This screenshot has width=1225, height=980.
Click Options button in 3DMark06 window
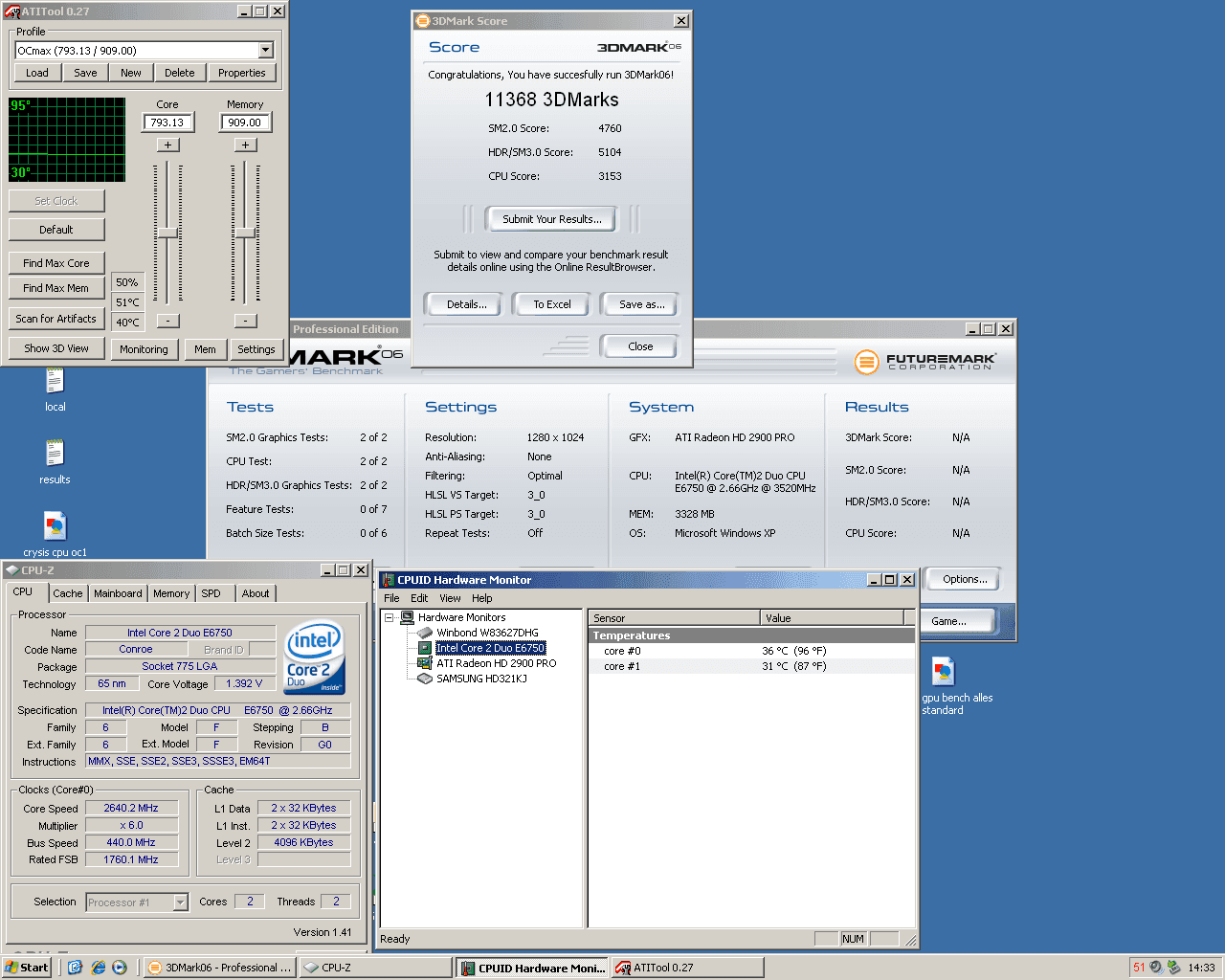[x=965, y=579]
